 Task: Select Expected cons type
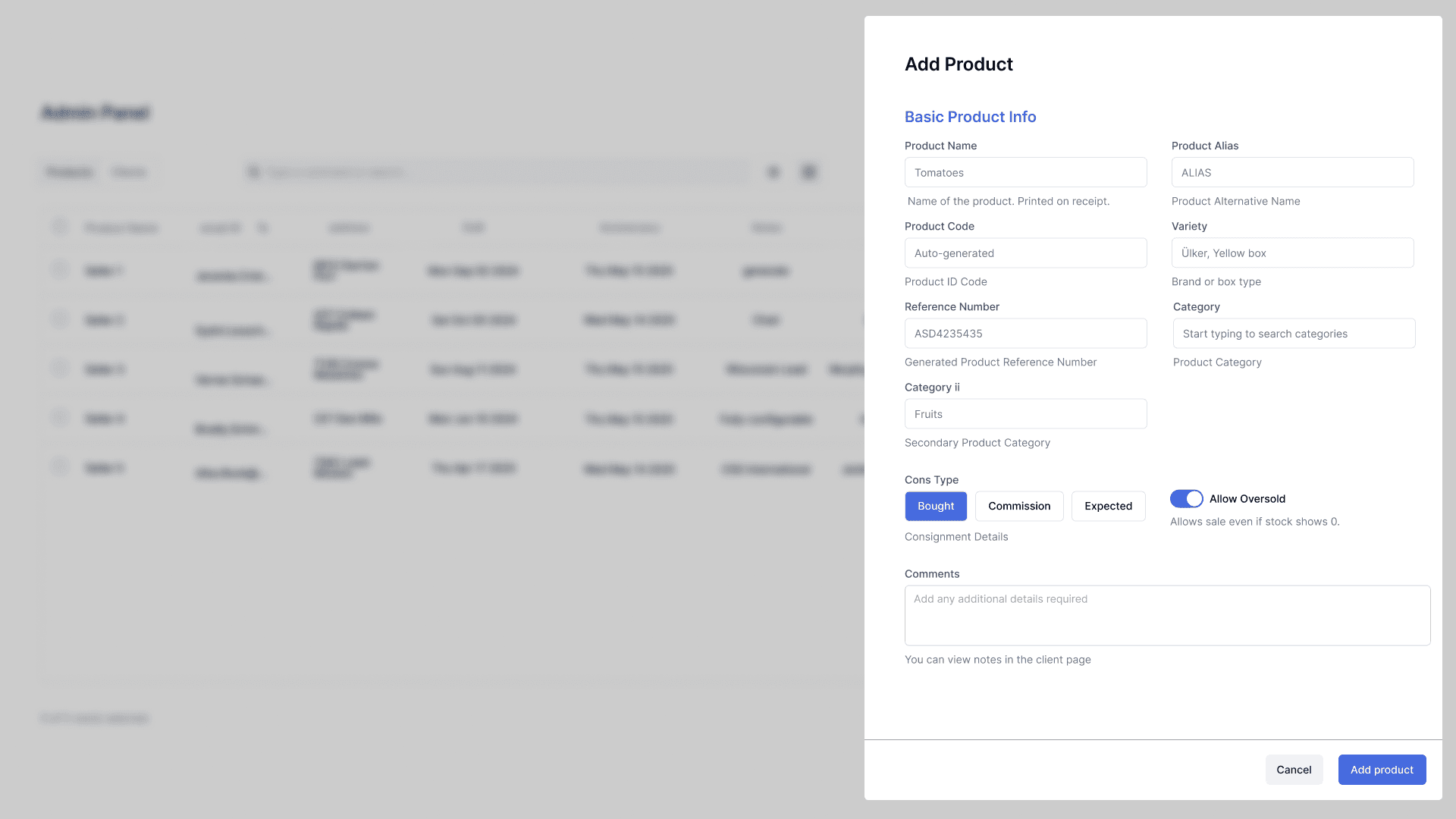click(x=1108, y=506)
